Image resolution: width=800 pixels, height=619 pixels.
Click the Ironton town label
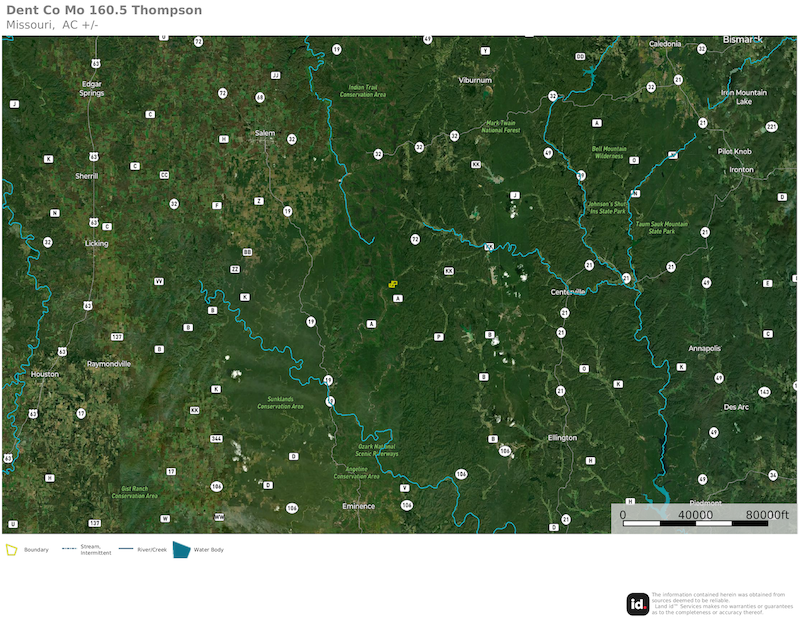741,169
